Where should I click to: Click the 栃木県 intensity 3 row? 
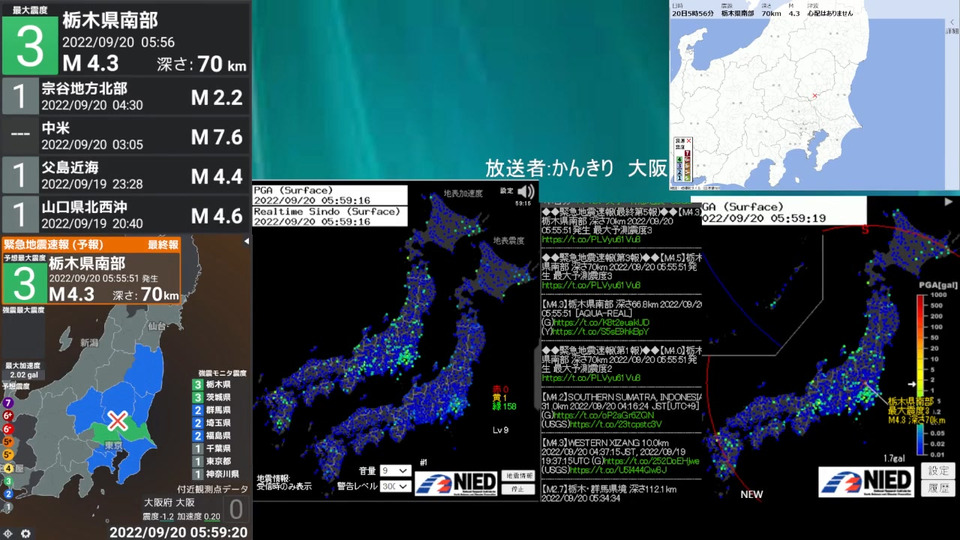point(212,384)
